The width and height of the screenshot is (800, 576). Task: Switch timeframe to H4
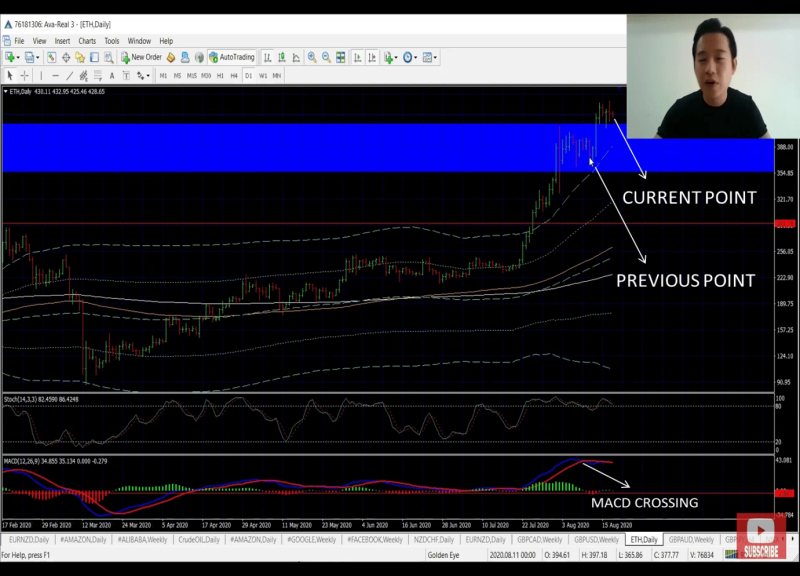coord(233,74)
